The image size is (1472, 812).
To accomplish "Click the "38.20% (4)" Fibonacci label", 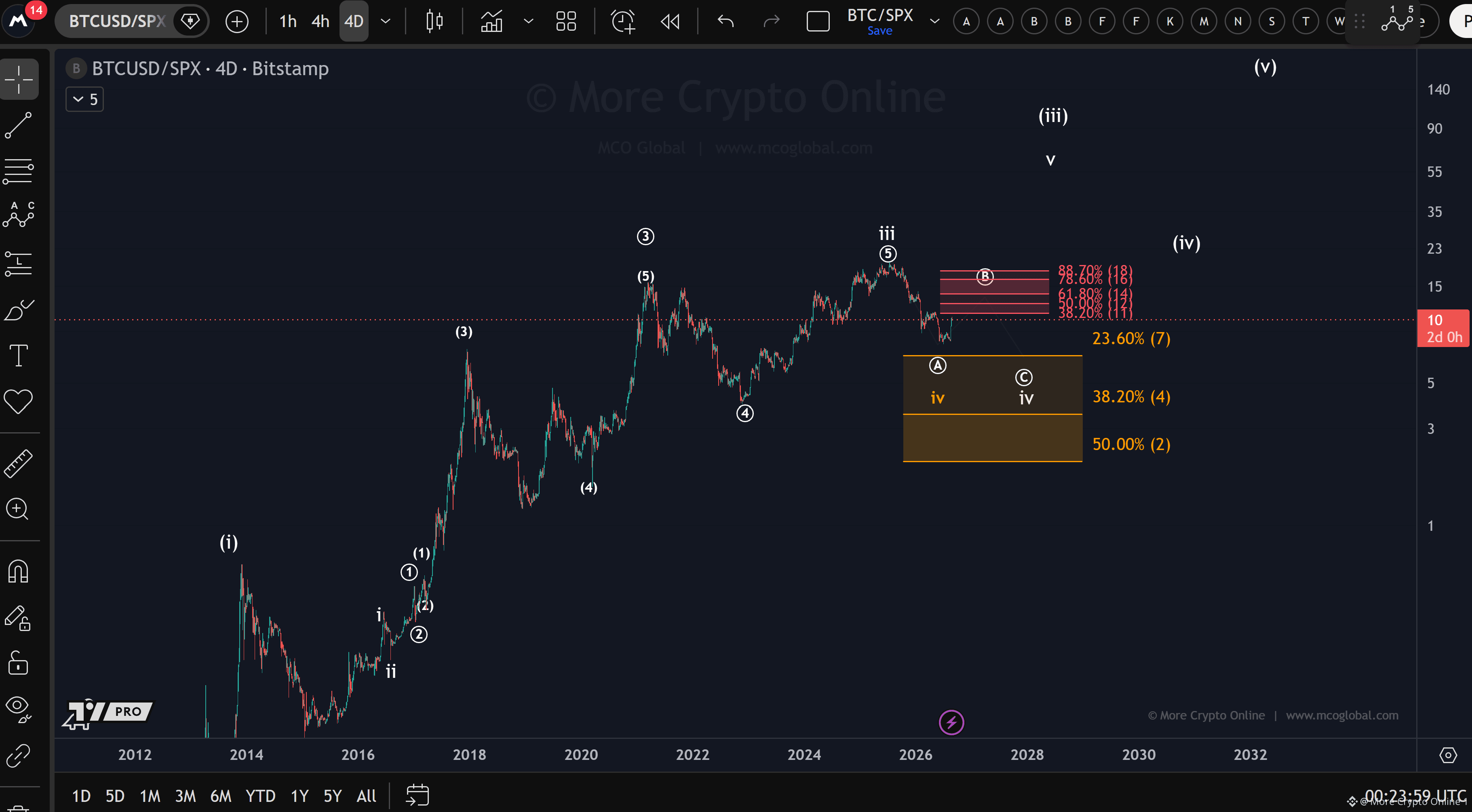I will [x=1131, y=396].
